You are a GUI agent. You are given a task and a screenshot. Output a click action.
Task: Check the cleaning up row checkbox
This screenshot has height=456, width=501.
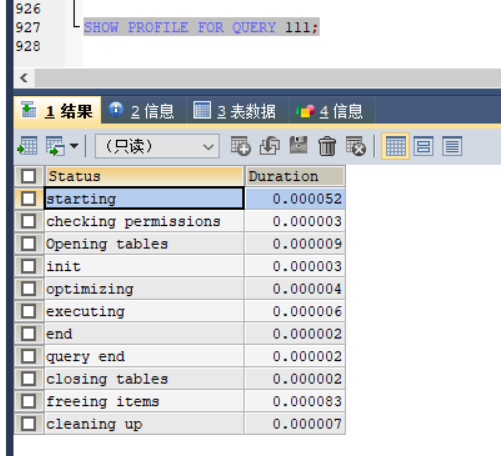tap(28, 424)
